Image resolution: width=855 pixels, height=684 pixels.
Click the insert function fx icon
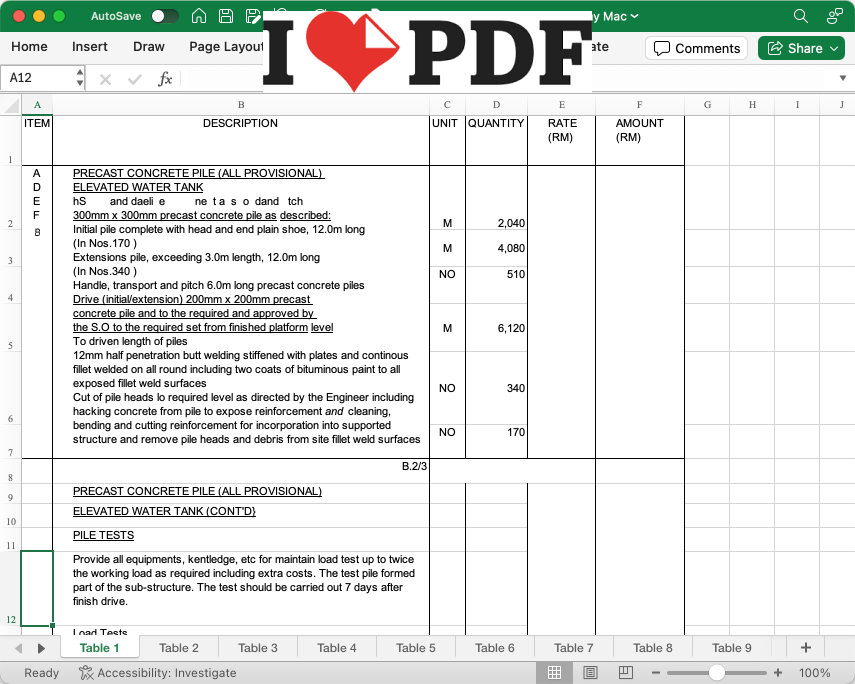tap(165, 78)
